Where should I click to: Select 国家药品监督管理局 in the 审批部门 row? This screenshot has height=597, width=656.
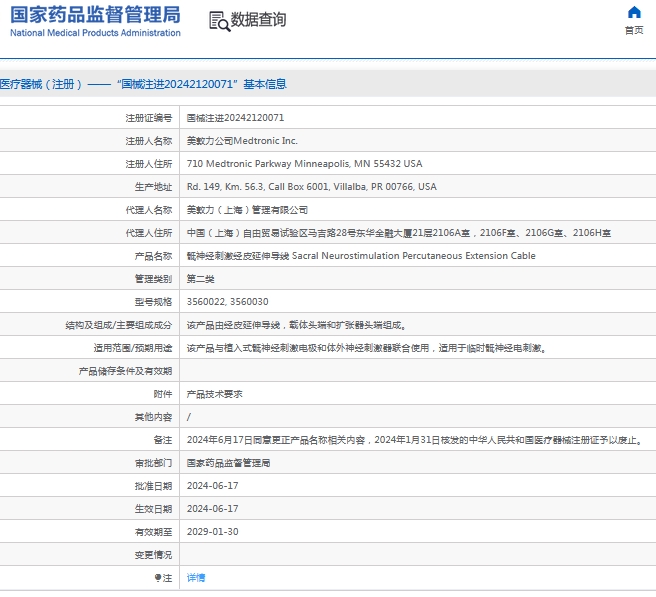click(228, 463)
